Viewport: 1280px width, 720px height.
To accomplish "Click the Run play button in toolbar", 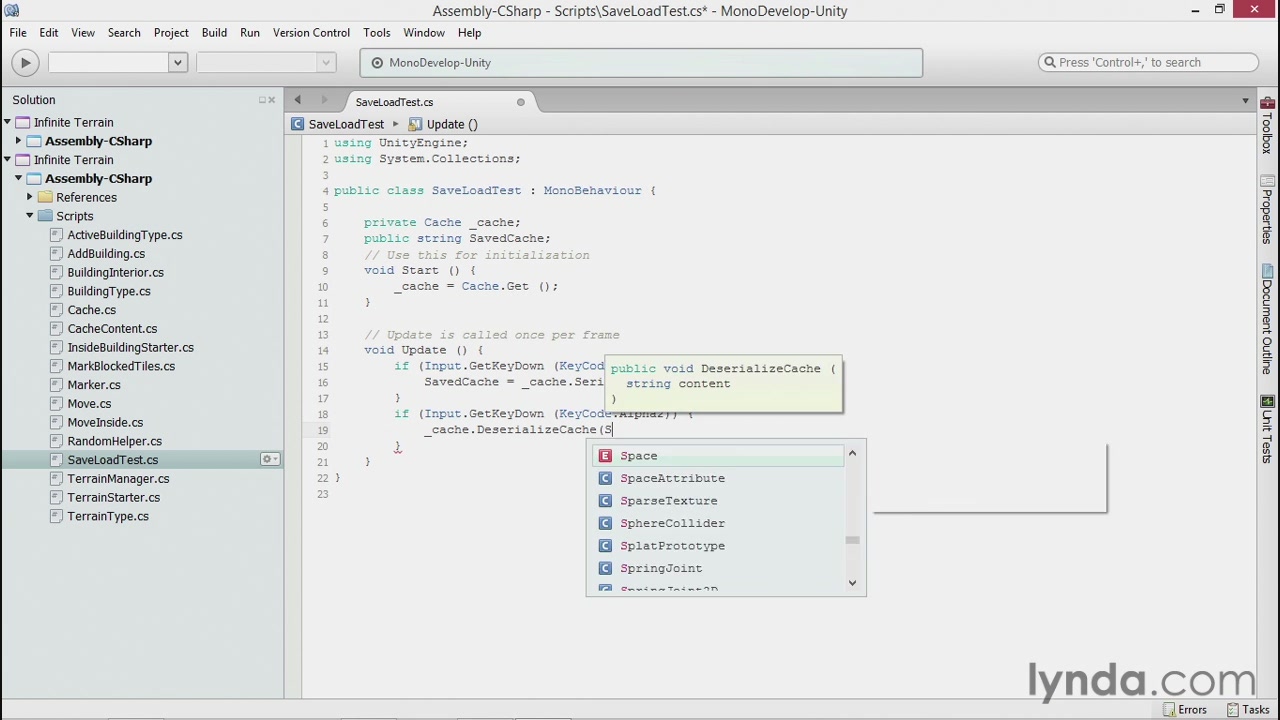I will [25, 62].
